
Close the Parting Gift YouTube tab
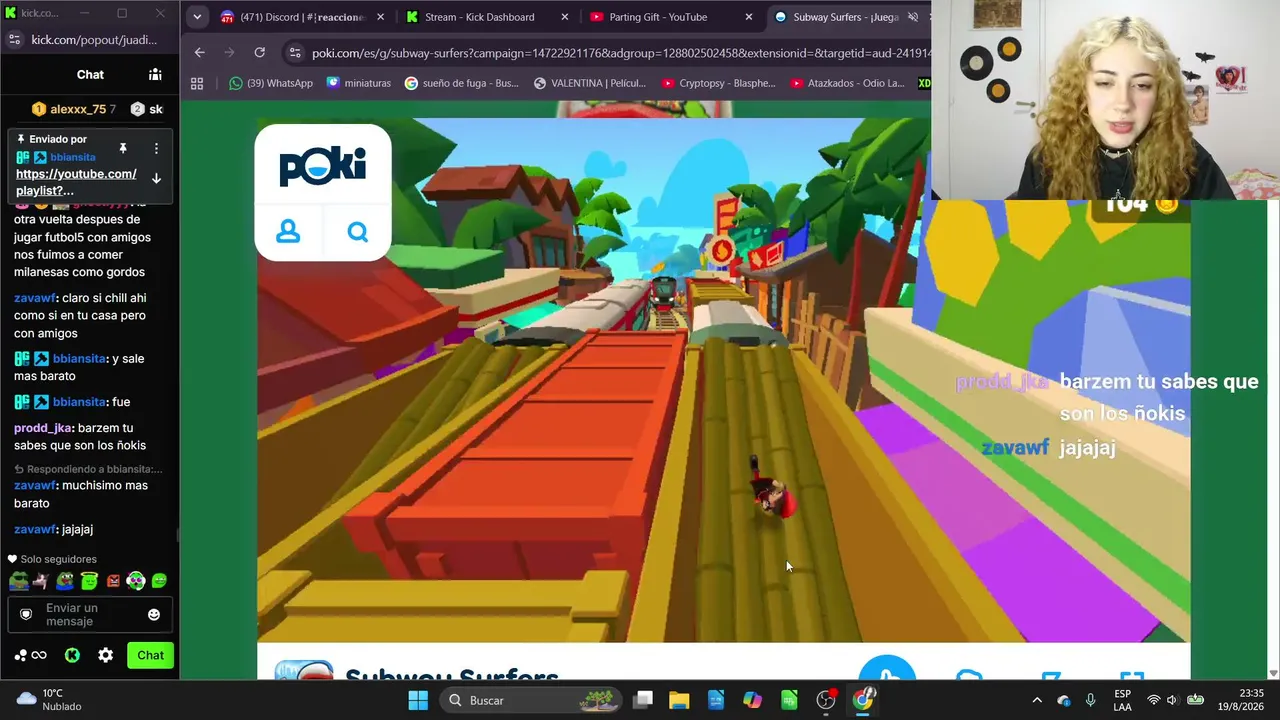749,17
